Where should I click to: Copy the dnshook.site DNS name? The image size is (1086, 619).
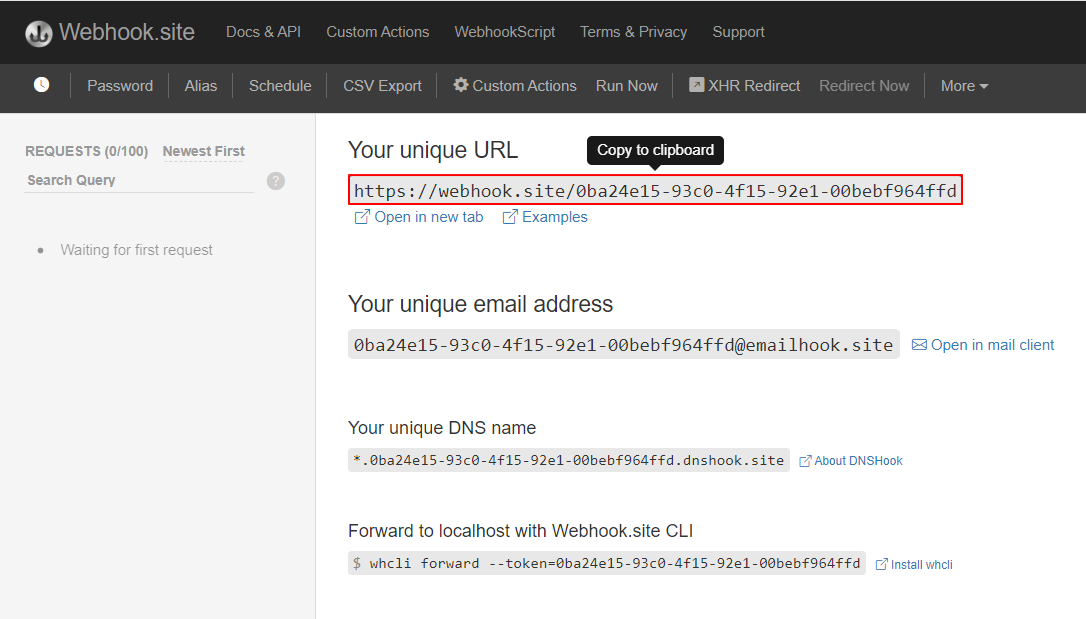coord(569,460)
